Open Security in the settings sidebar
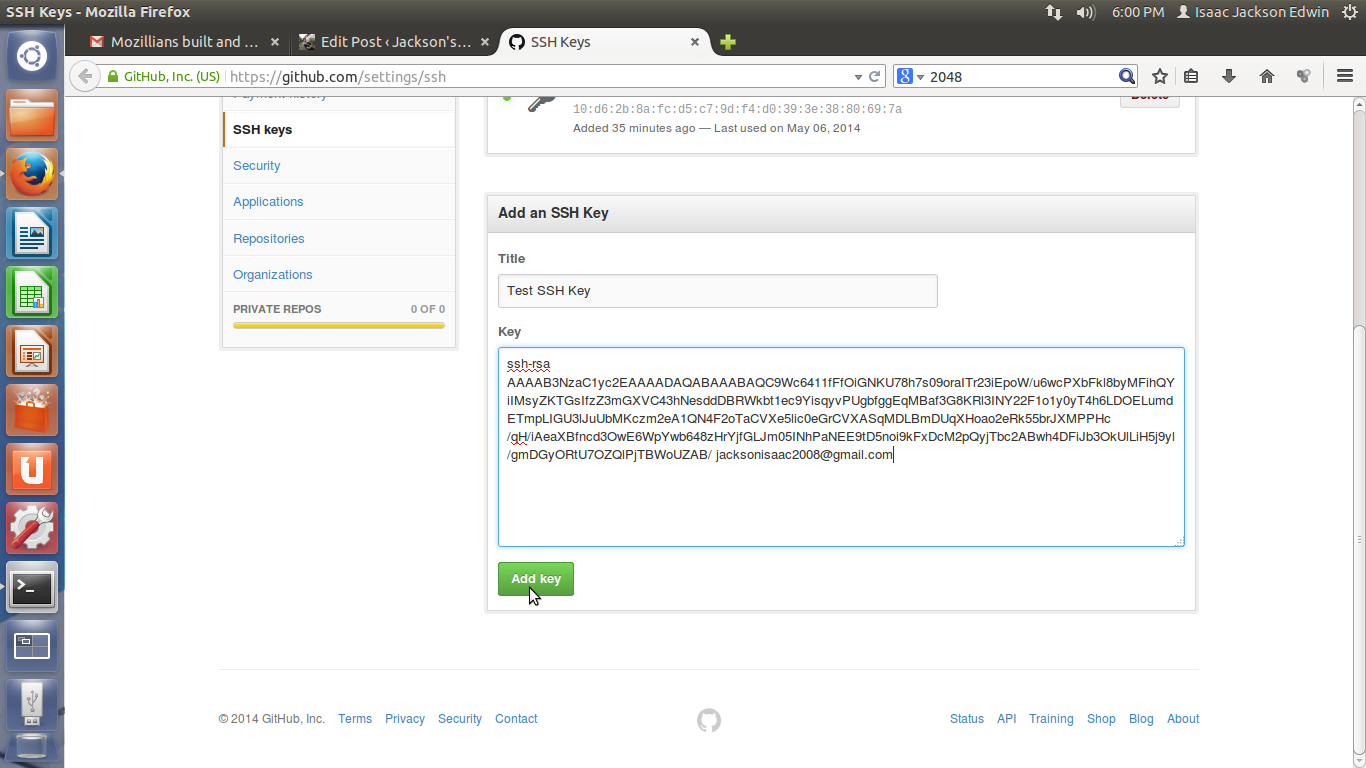This screenshot has width=1366, height=768. click(x=339, y=166)
